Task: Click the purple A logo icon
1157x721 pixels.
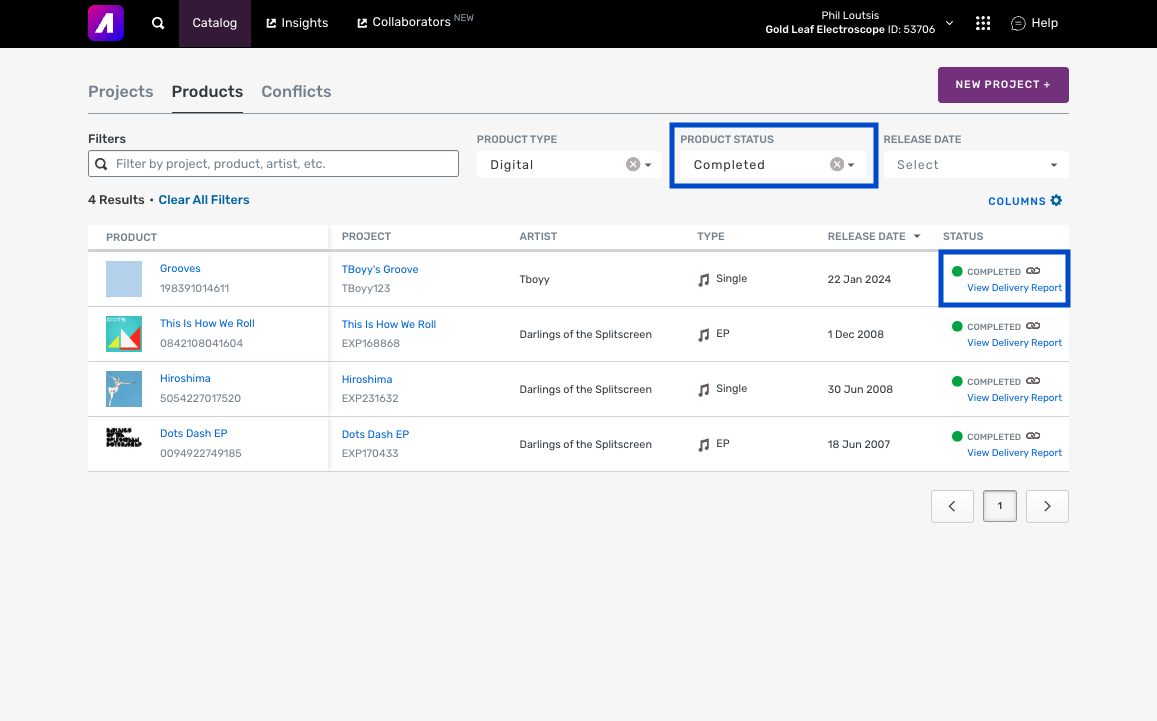Action: click(106, 23)
